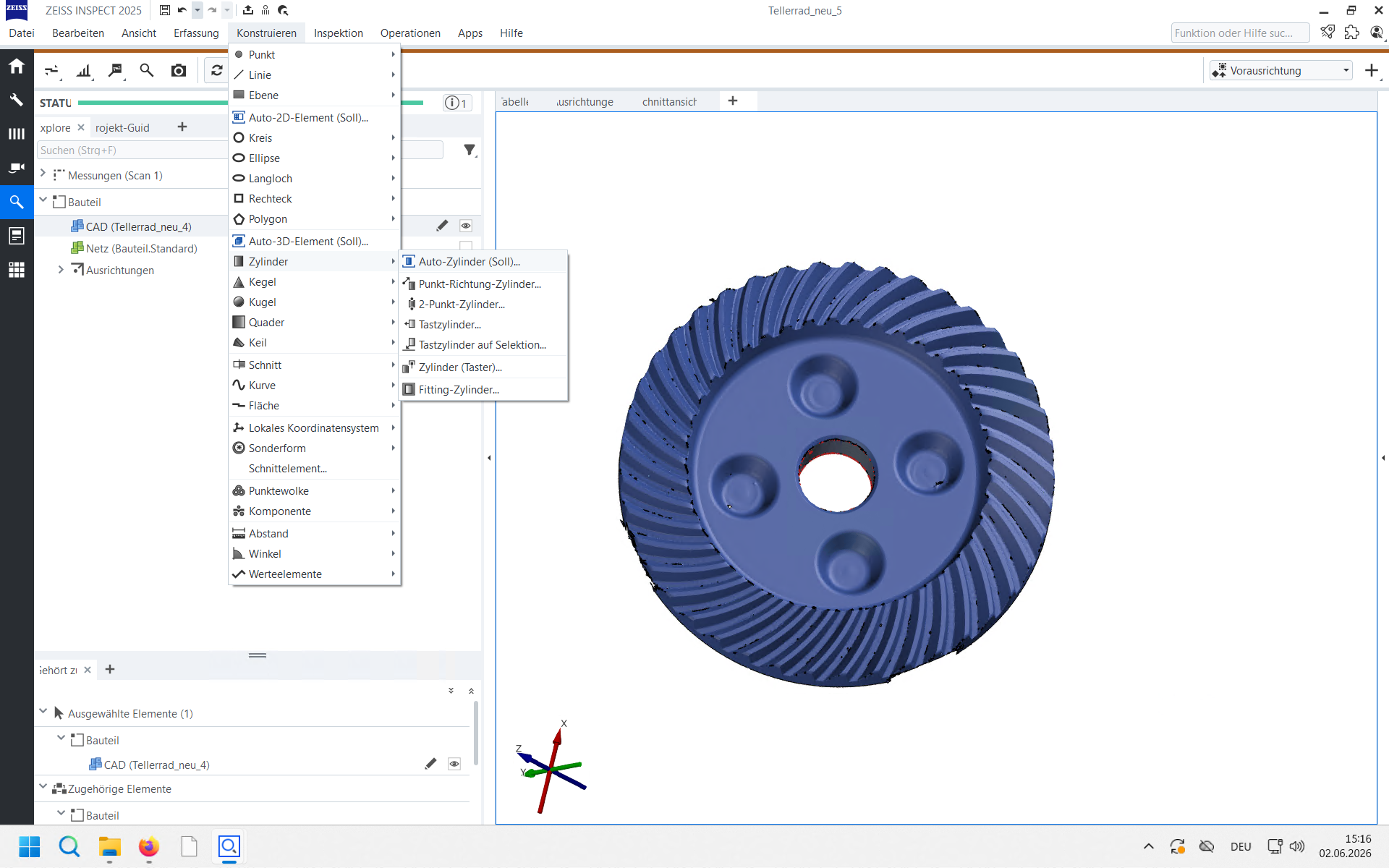Switch to the Schnittansicht tab
Image resolution: width=1389 pixels, height=868 pixels.
click(x=669, y=102)
